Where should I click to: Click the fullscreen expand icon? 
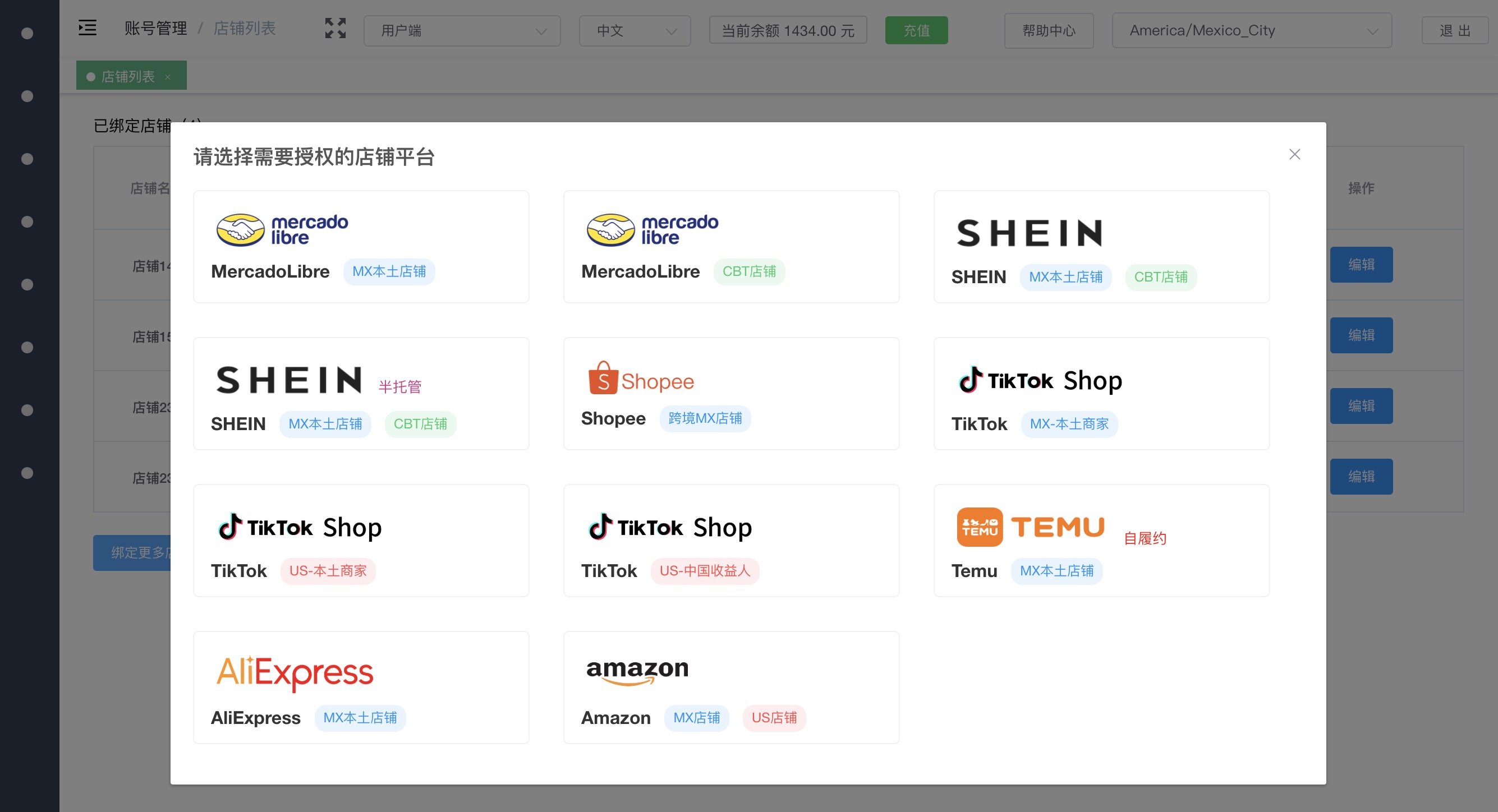click(336, 28)
